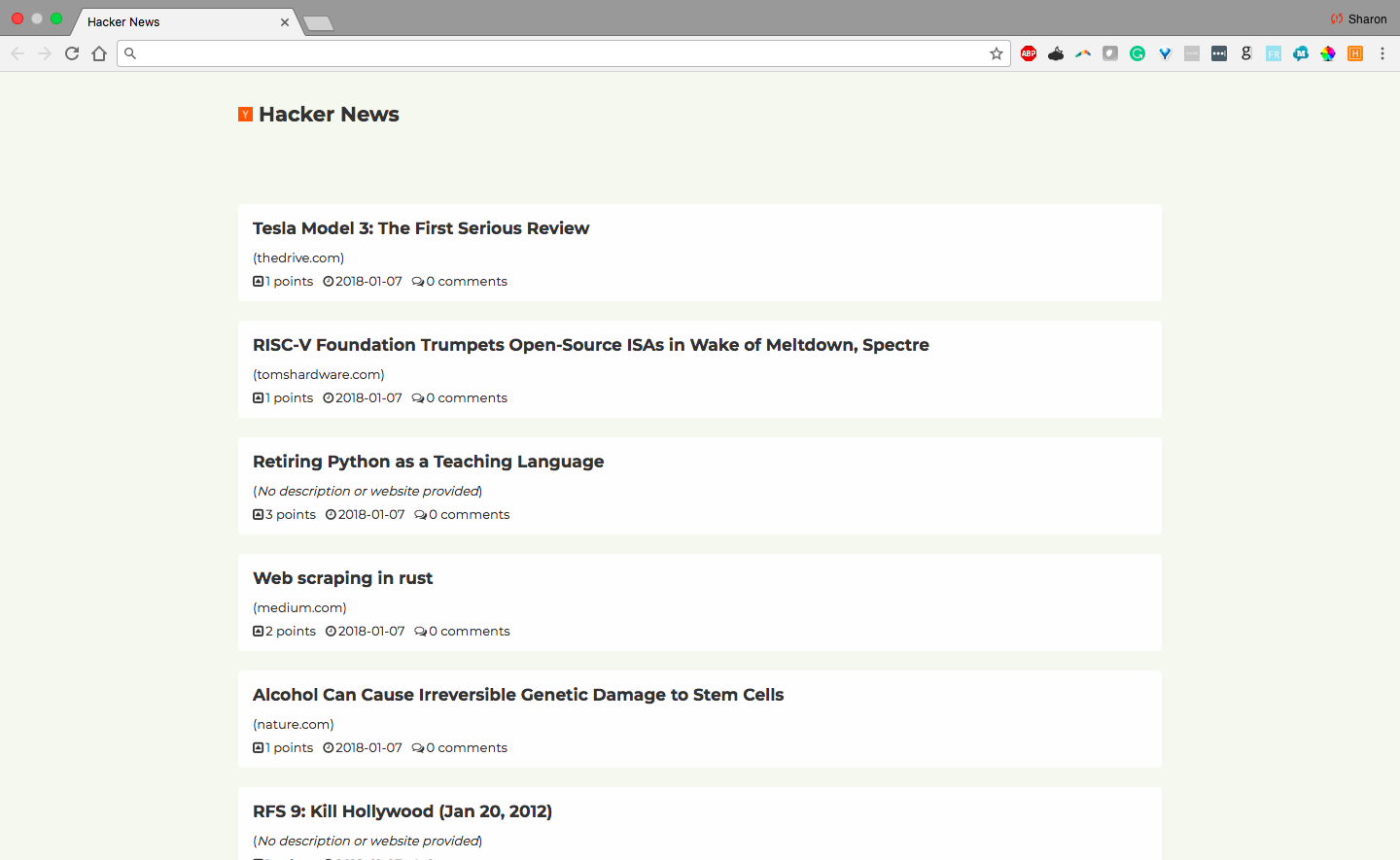Click the Sharon profile button
Viewport: 1400px width, 860px height.
pyautogui.click(x=1359, y=19)
